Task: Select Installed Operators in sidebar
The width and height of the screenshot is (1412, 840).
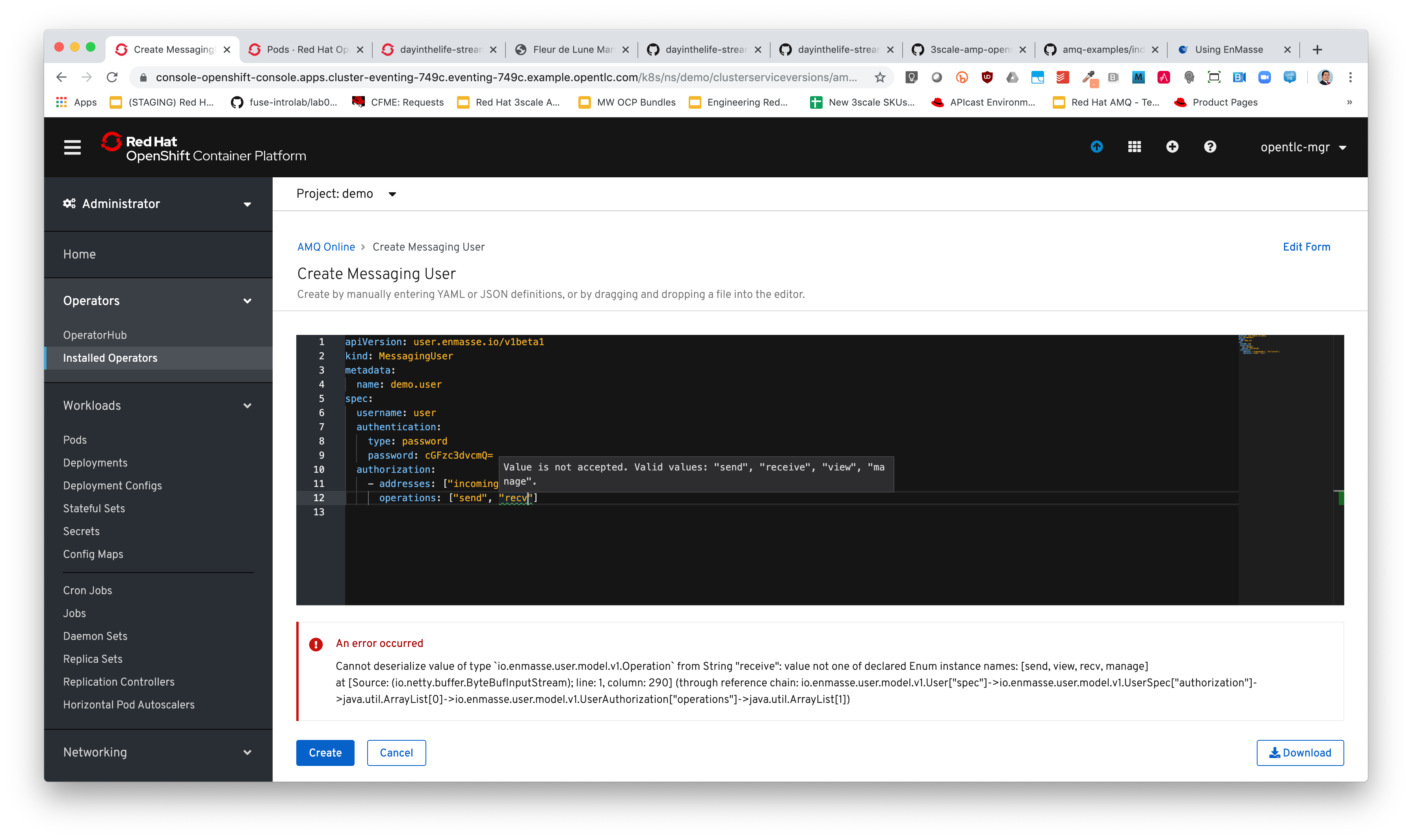Action: click(x=110, y=358)
